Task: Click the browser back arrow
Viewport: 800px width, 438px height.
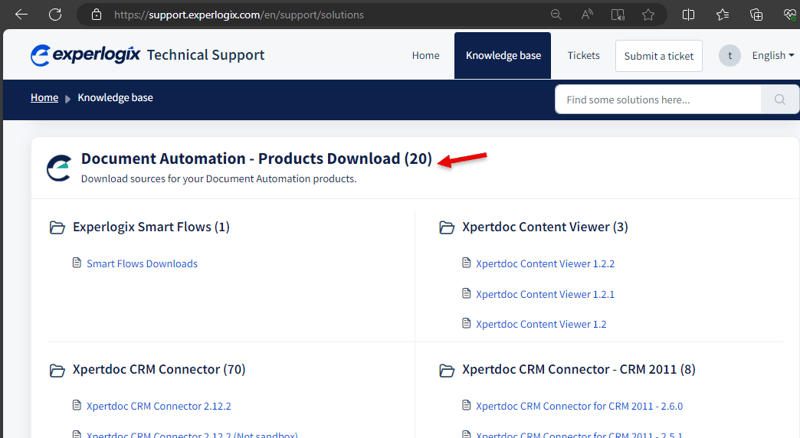Action: pyautogui.click(x=21, y=15)
